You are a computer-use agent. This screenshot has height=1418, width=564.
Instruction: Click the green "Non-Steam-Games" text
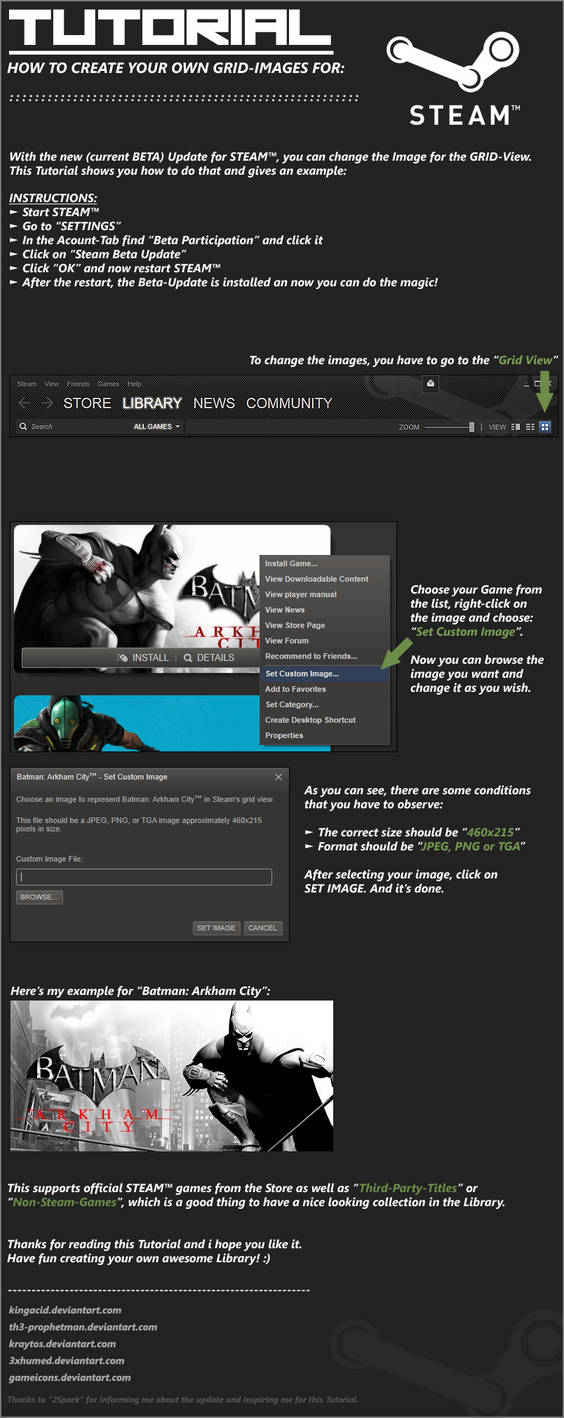coord(65,1202)
